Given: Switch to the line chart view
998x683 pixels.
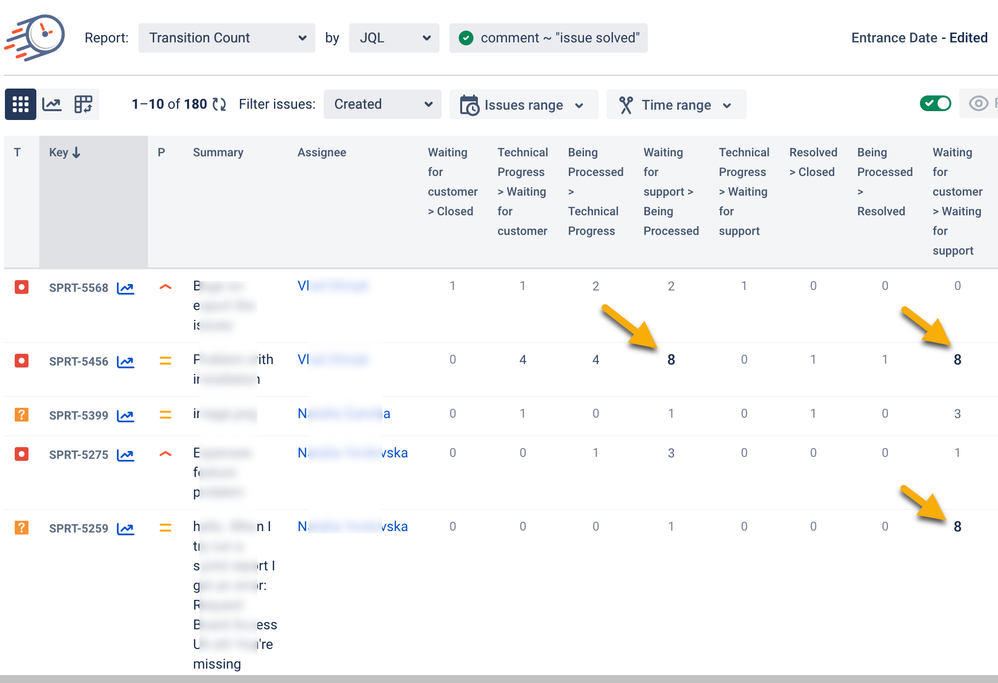Looking at the screenshot, I should [x=52, y=104].
